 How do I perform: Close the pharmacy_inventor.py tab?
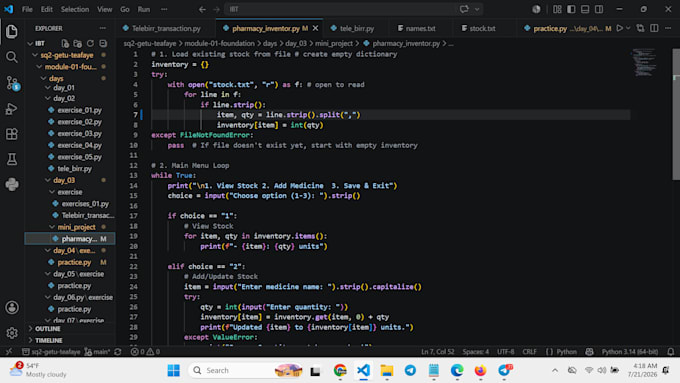click(315, 28)
